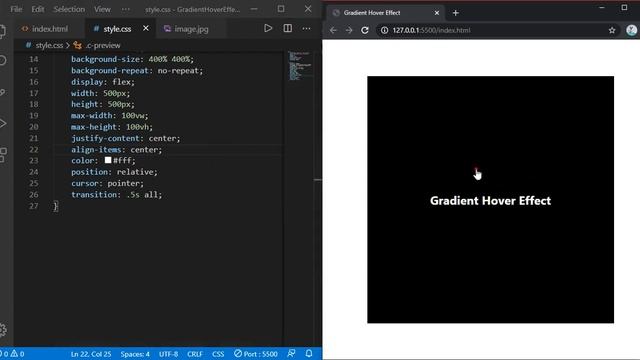Click the white #fff color swatch
This screenshot has width=640, height=360.
click(x=108, y=160)
